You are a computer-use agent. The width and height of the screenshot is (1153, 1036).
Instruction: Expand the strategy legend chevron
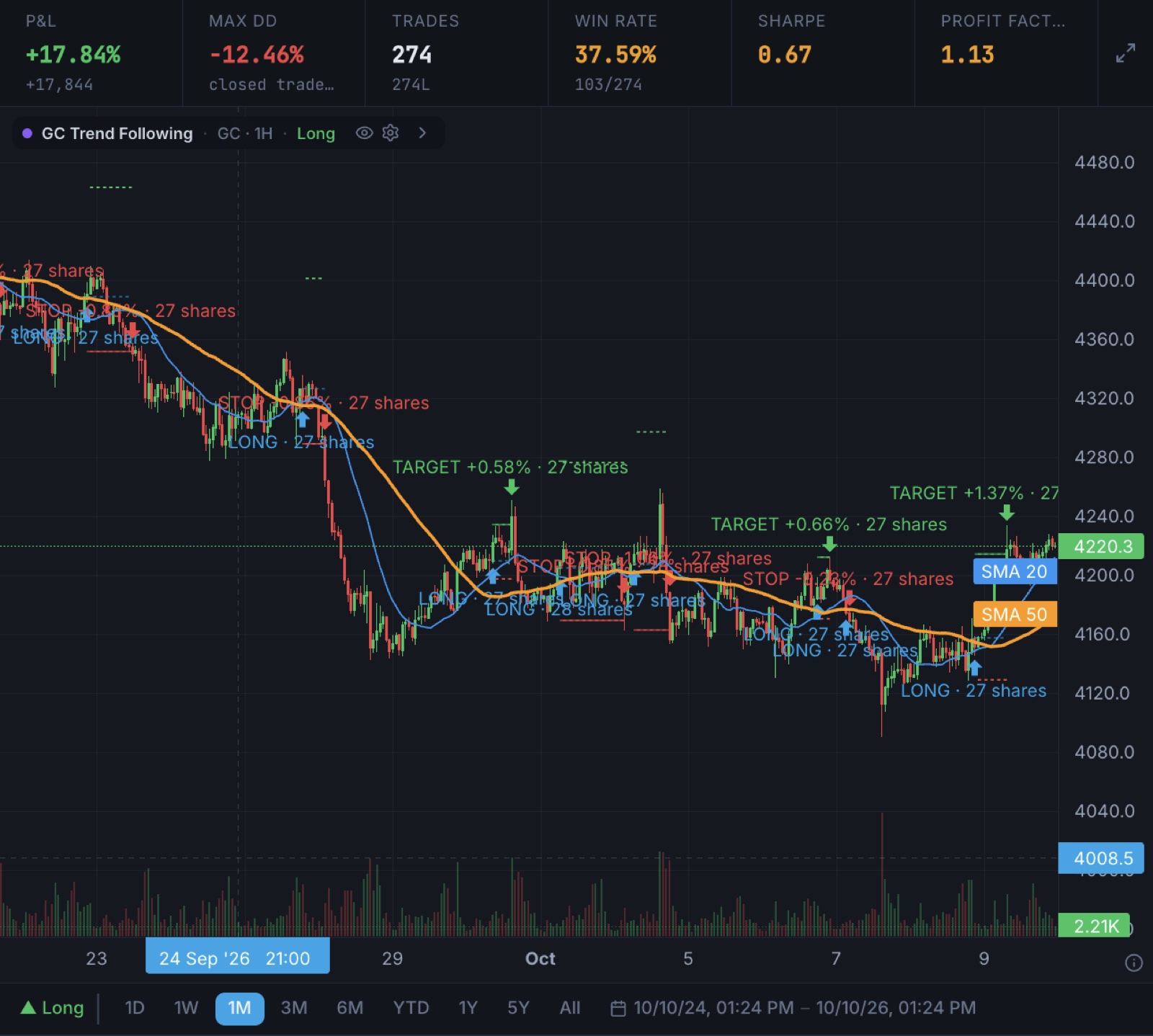(422, 133)
